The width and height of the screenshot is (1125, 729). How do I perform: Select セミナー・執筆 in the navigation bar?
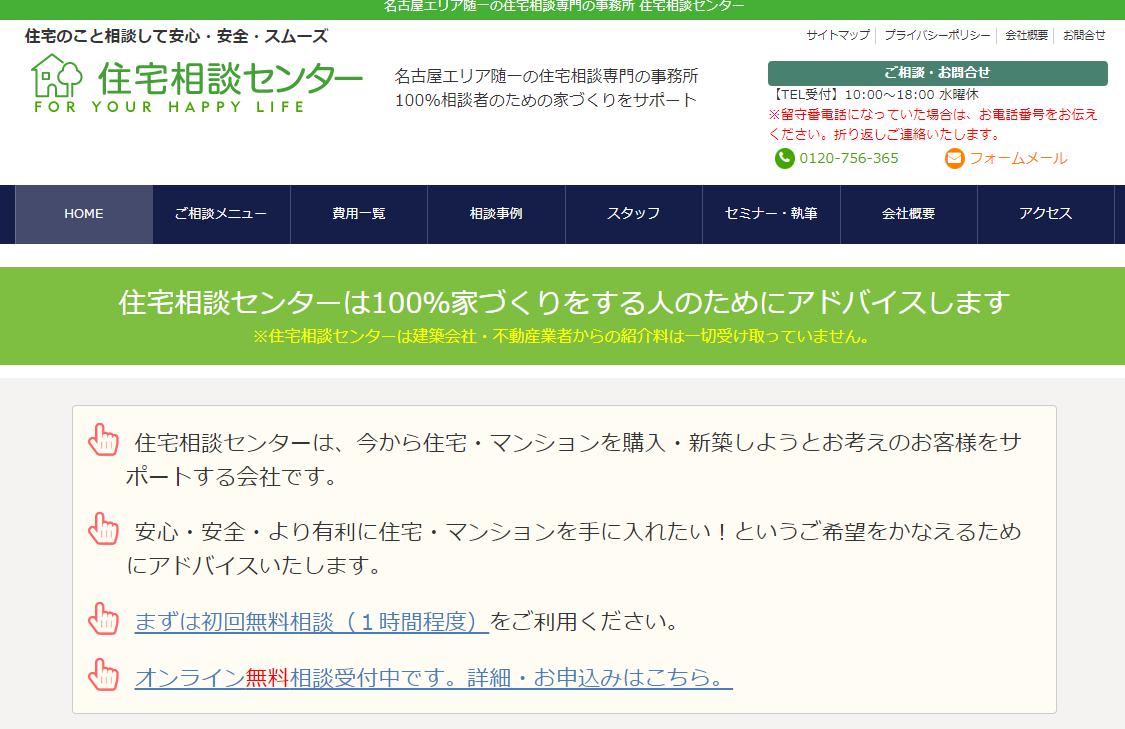click(772, 213)
